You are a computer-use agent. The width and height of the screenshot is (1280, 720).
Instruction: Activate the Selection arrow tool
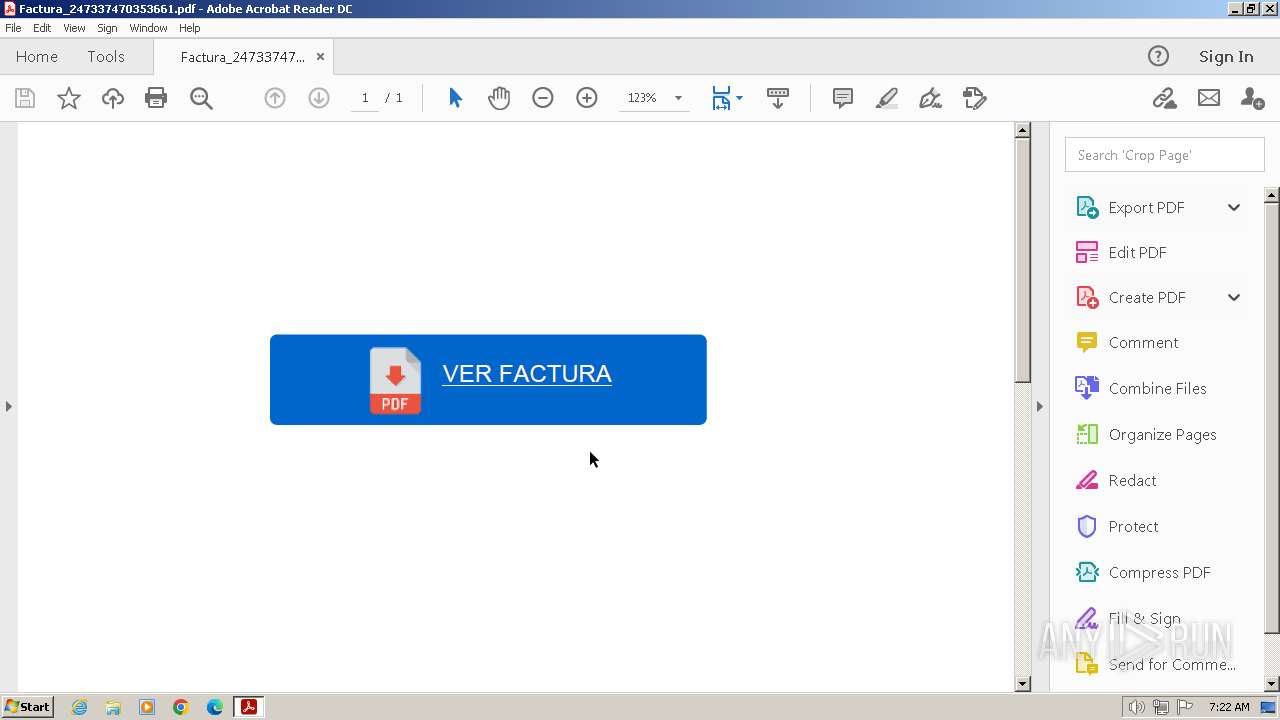click(x=455, y=98)
